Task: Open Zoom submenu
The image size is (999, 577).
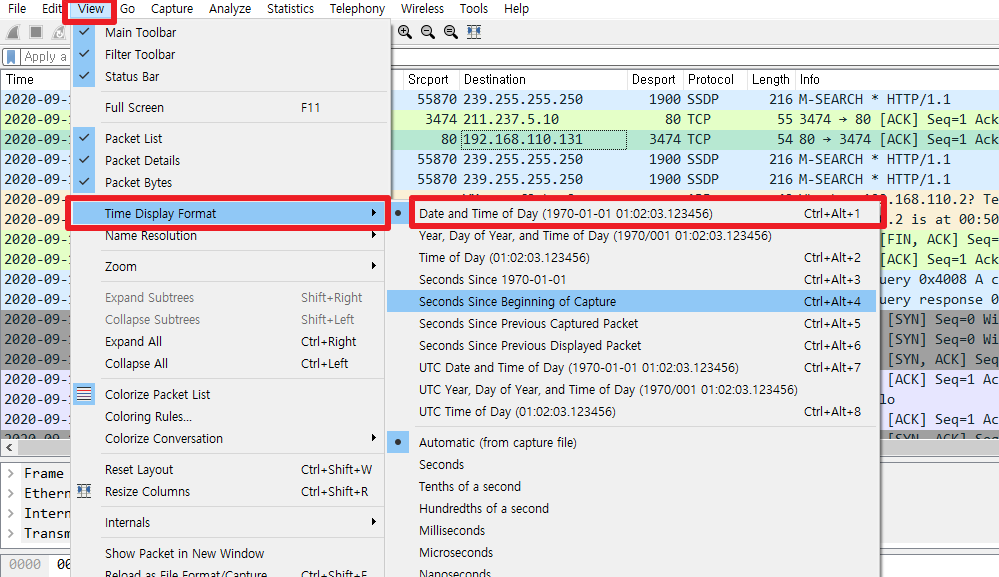Action: (x=228, y=266)
